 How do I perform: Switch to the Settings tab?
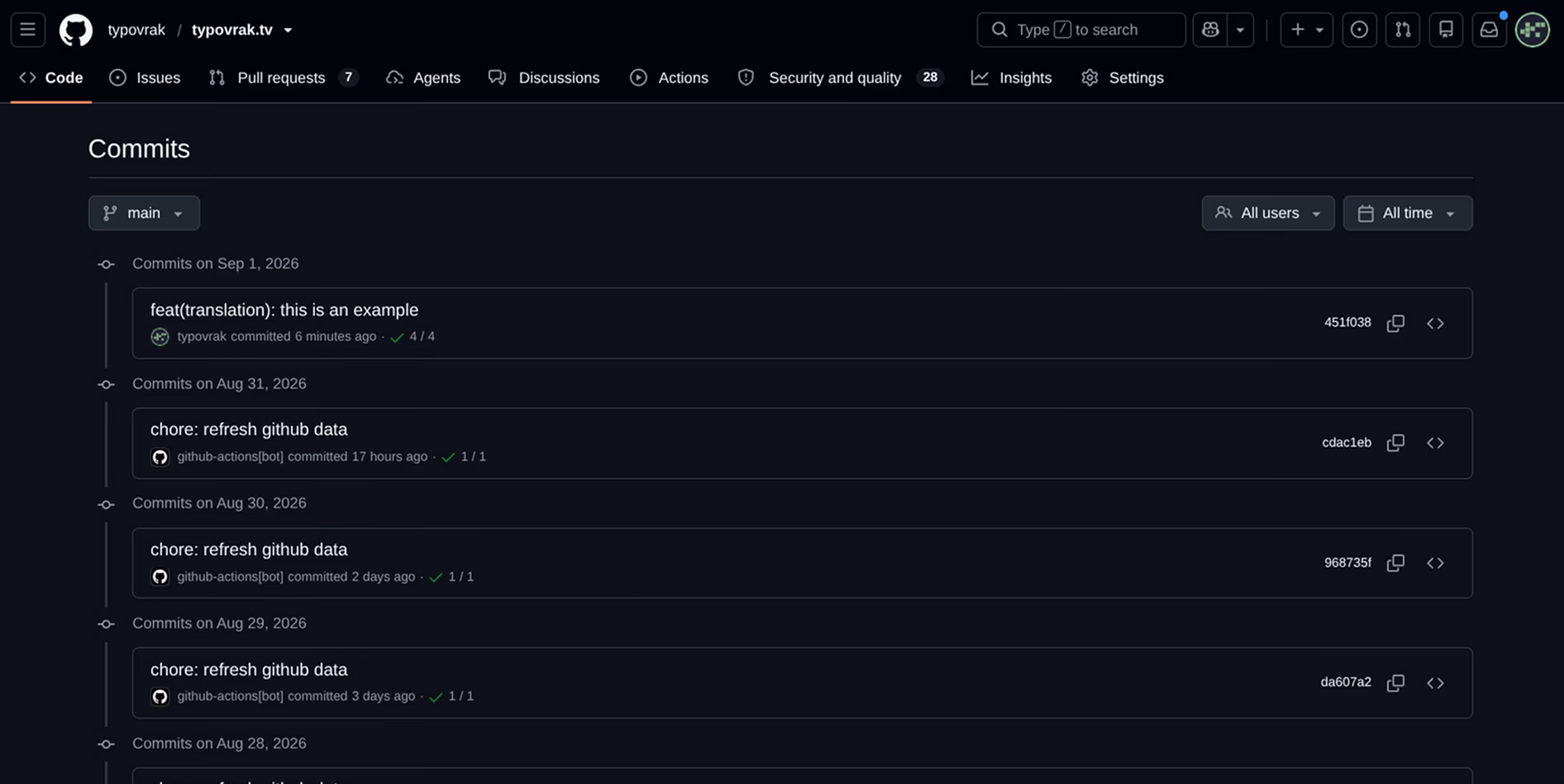pos(1123,78)
